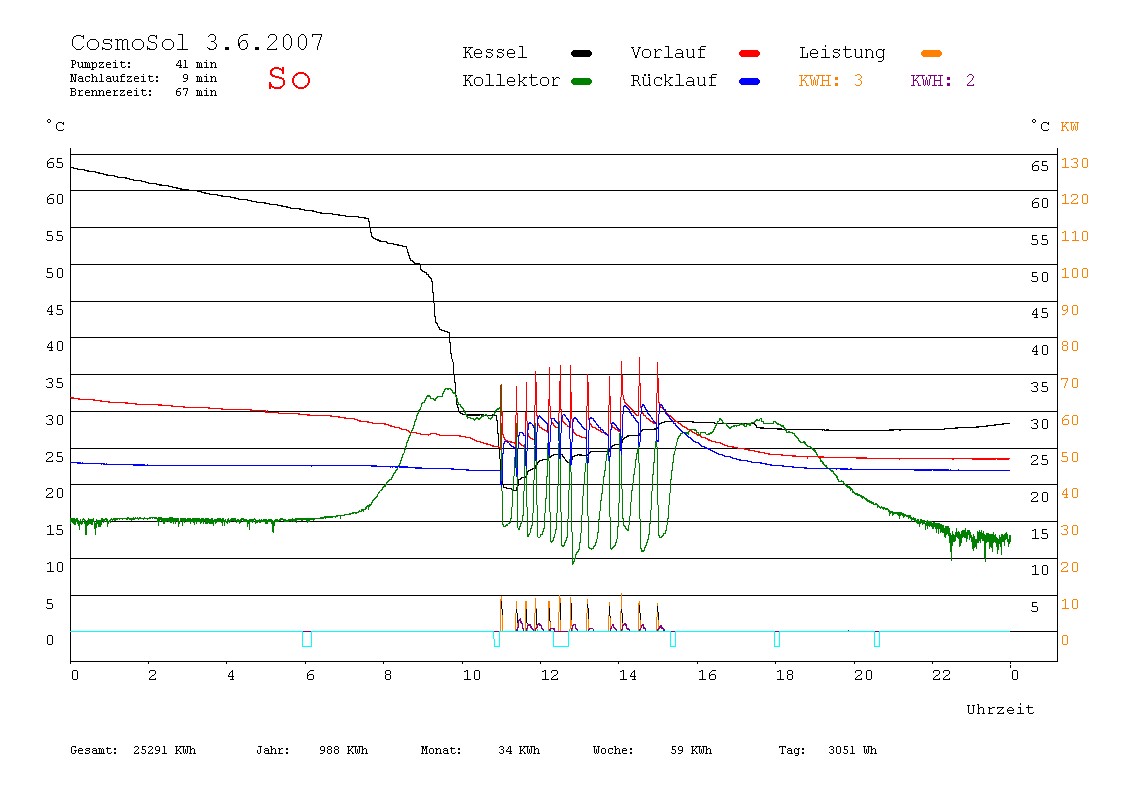Click the cyan pulse marker near hour 20.5
Image resolution: width=1148 pixels, height=812 pixels.
point(876,639)
